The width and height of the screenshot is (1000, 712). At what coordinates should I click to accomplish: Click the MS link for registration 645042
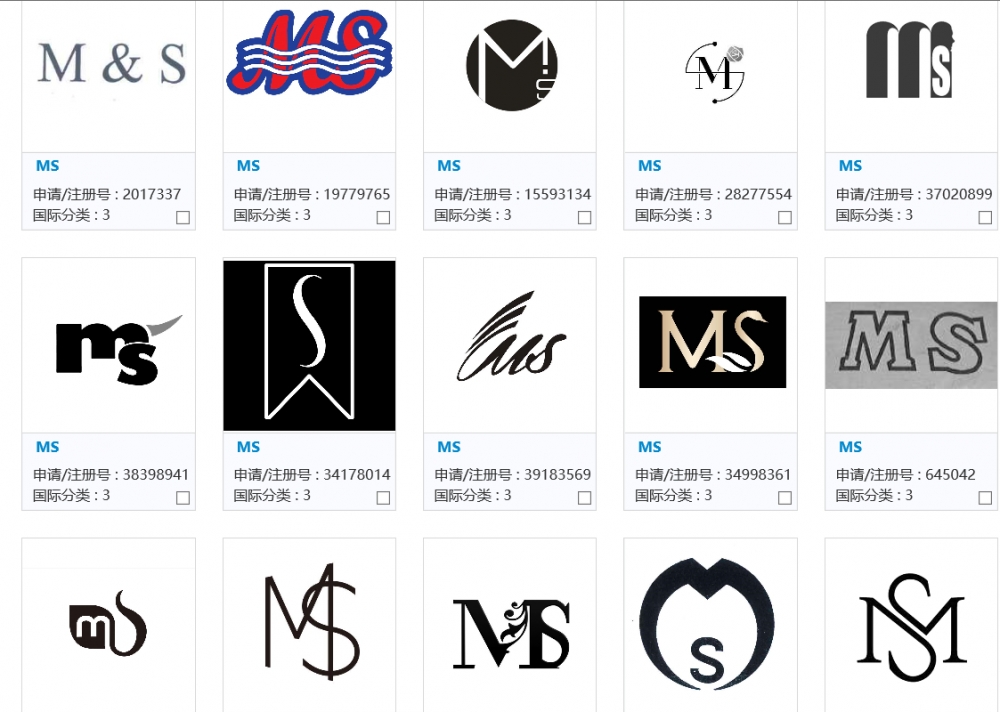850,447
